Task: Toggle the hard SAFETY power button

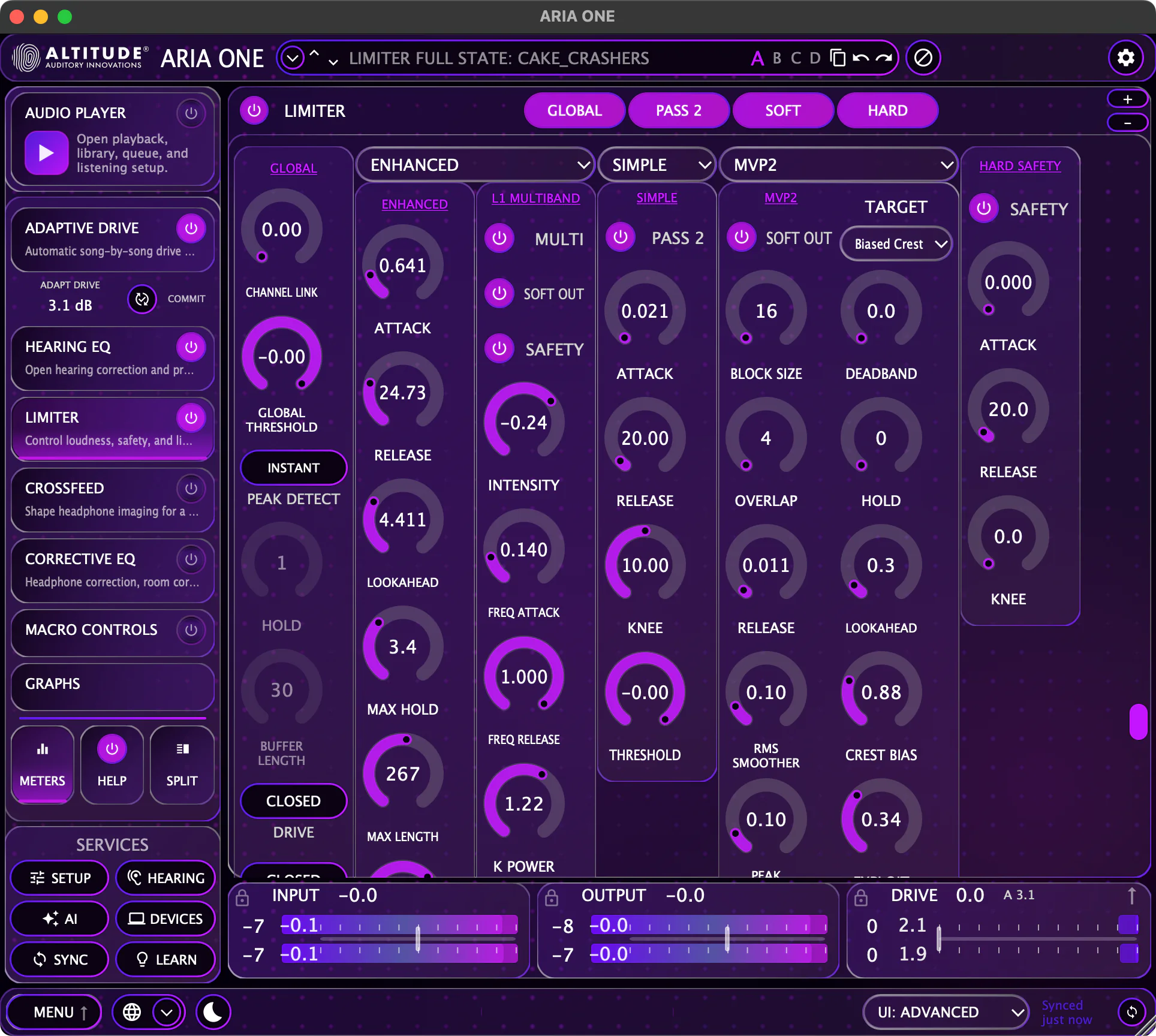Action: point(984,208)
